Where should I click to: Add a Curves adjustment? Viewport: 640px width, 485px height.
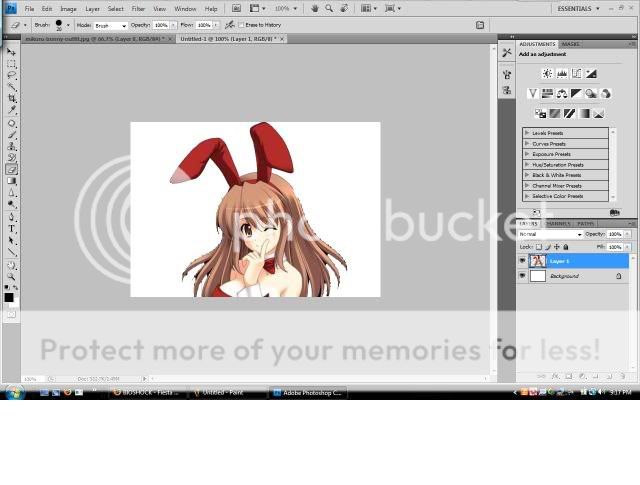tap(576, 73)
